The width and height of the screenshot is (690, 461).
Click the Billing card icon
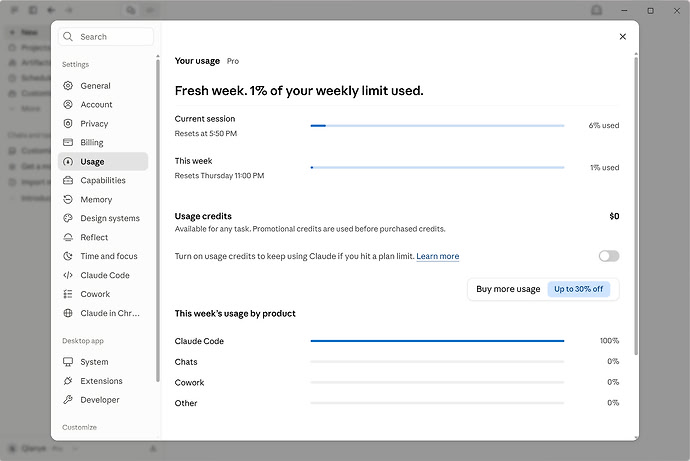tap(68, 142)
